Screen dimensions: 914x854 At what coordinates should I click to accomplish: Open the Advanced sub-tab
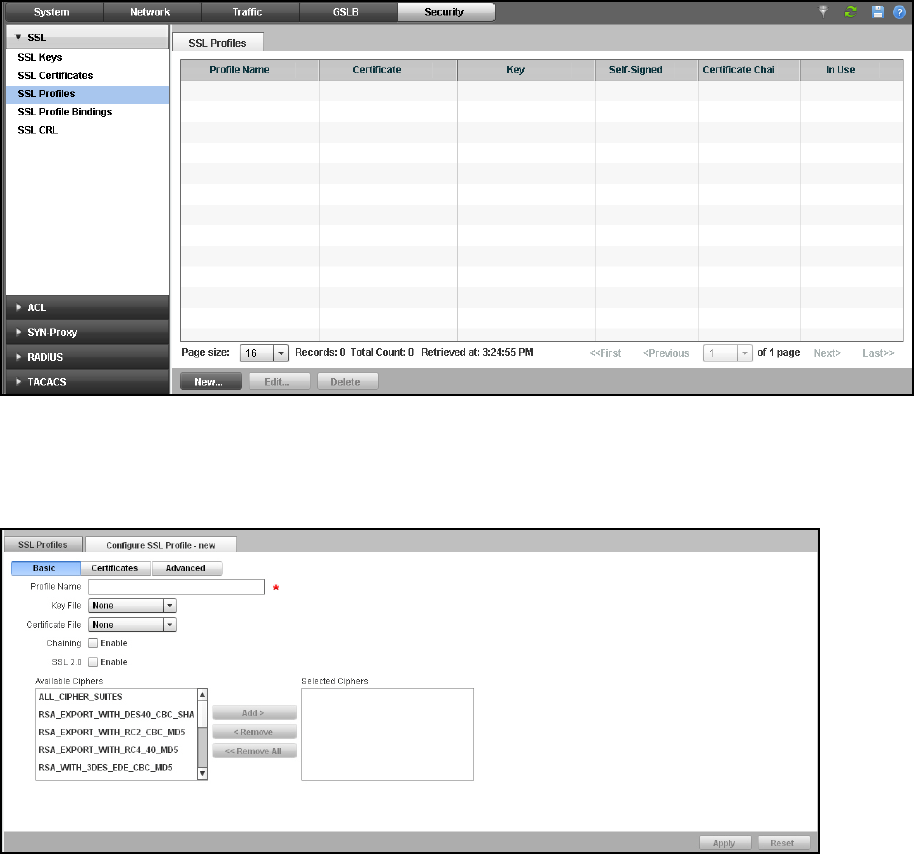(187, 568)
